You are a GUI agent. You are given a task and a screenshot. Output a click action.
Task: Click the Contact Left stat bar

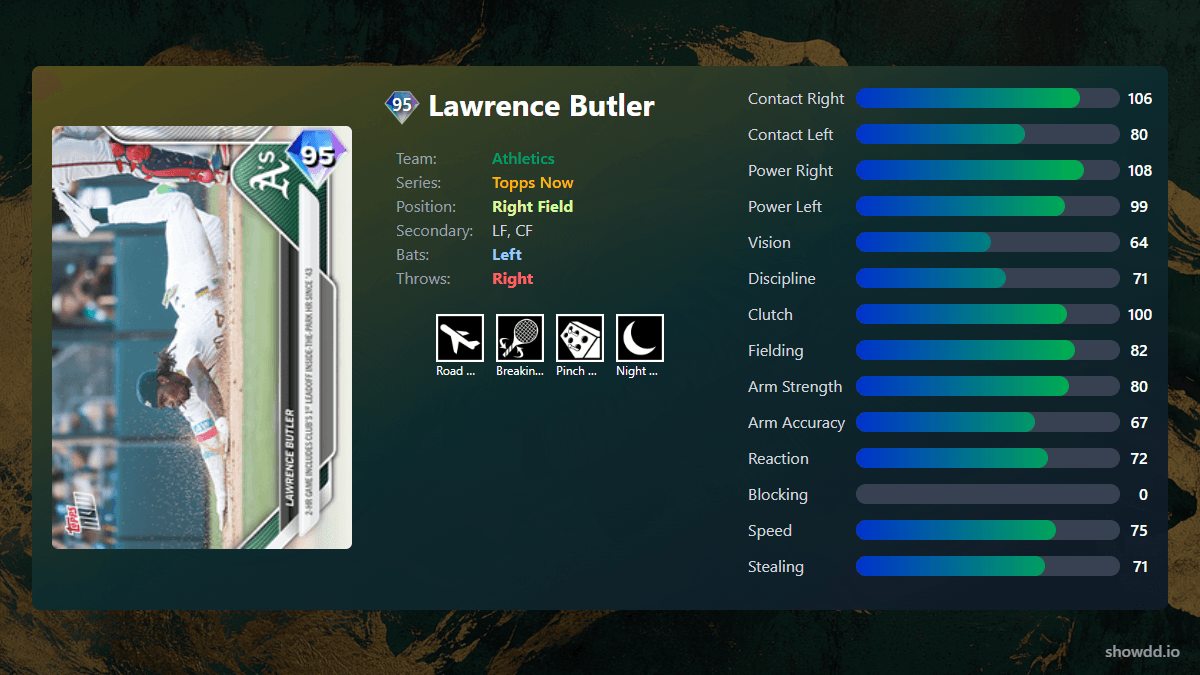(988, 134)
